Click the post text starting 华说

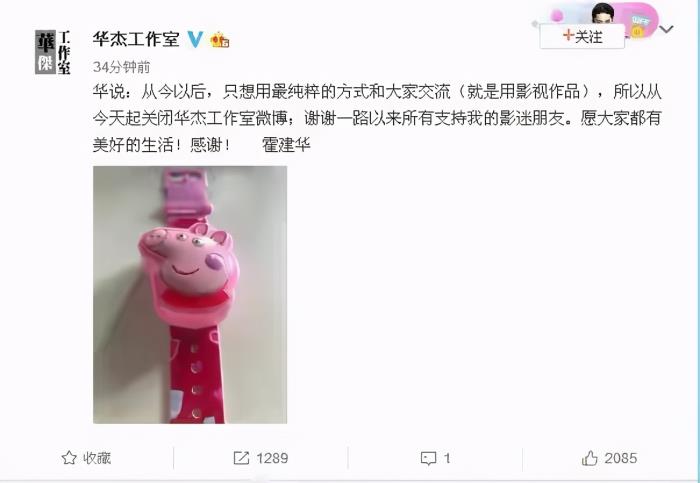(x=377, y=118)
